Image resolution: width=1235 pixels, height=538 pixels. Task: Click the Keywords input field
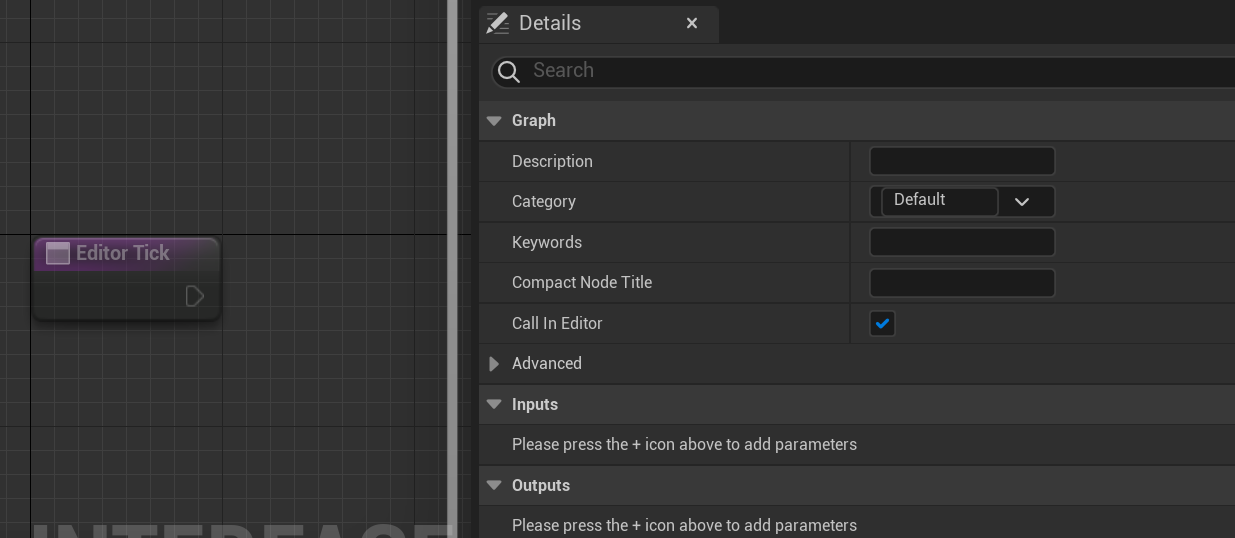point(962,242)
